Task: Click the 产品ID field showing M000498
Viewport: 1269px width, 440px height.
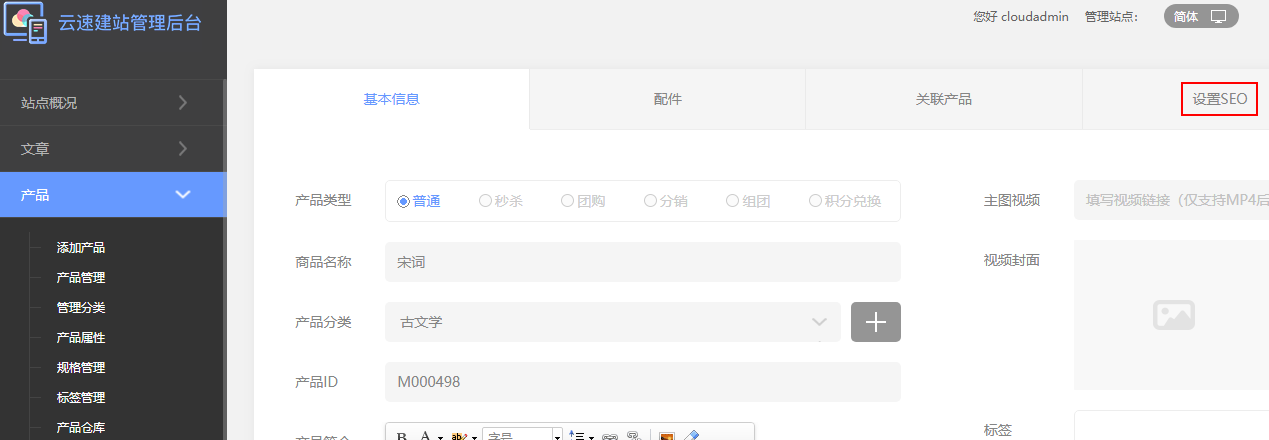Action: 643,382
